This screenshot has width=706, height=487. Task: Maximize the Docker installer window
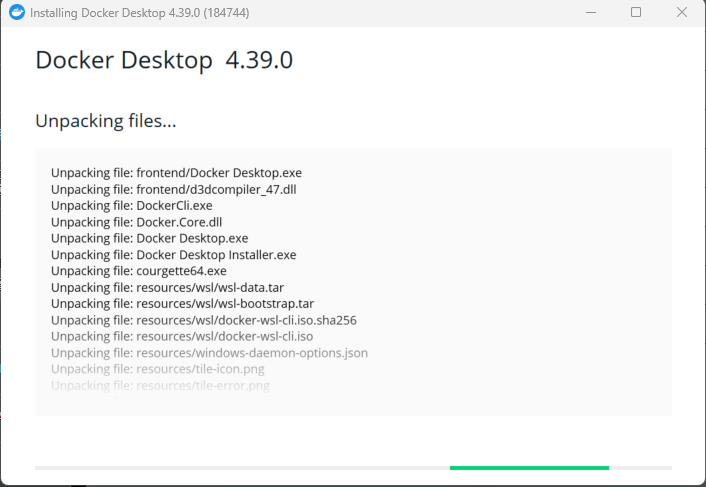tap(636, 12)
